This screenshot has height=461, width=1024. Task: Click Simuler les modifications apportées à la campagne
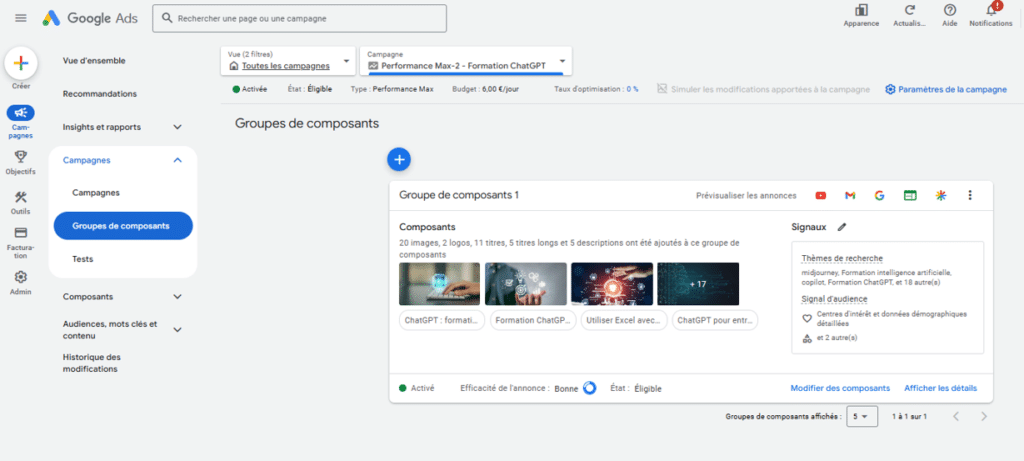[763, 89]
